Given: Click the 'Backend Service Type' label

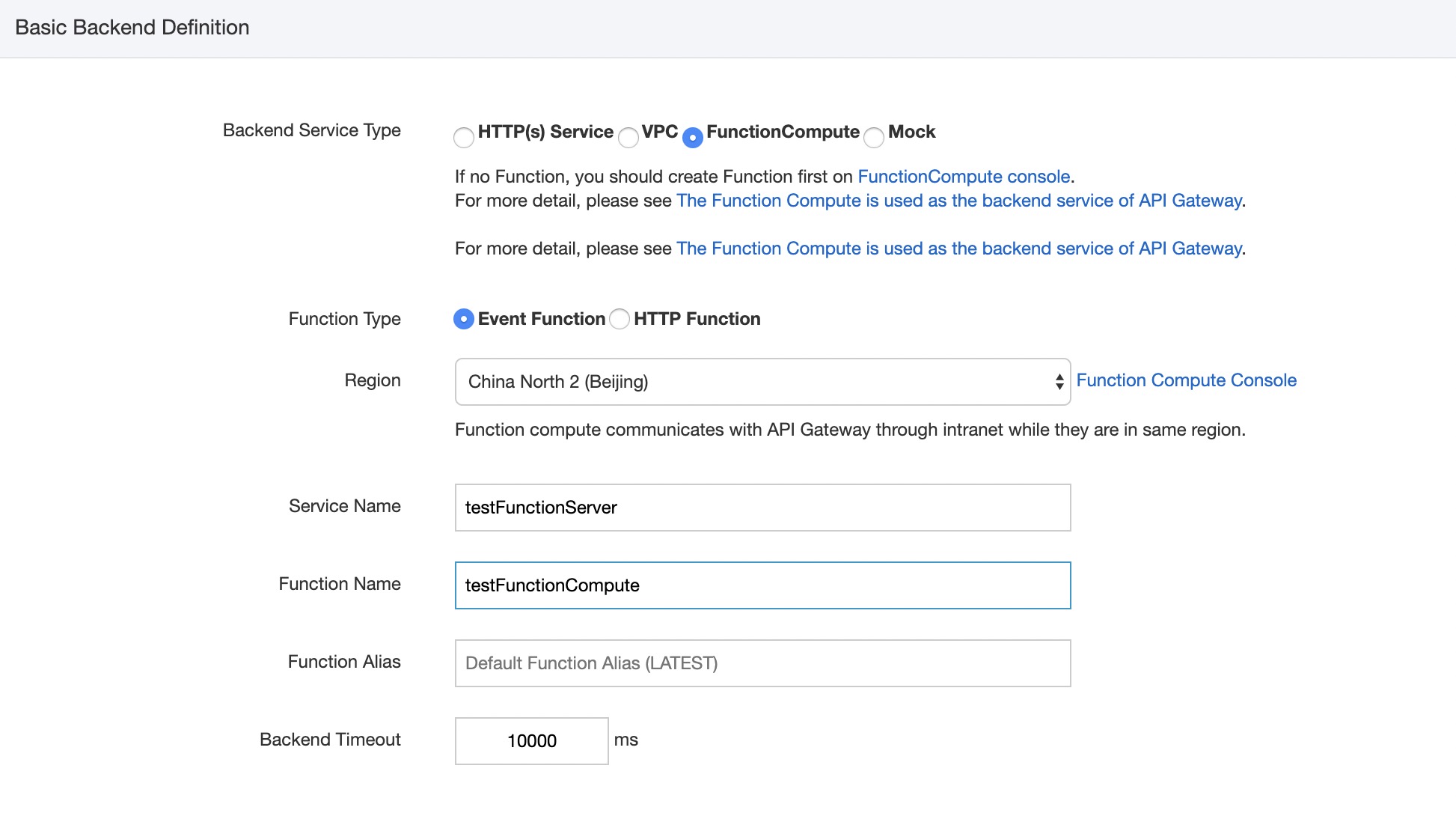Looking at the screenshot, I should pos(312,130).
